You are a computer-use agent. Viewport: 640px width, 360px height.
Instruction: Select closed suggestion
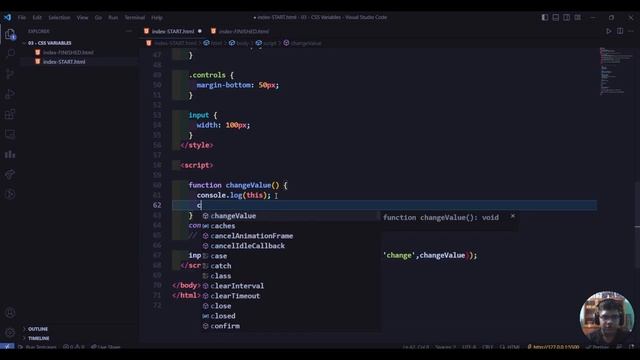290,316
